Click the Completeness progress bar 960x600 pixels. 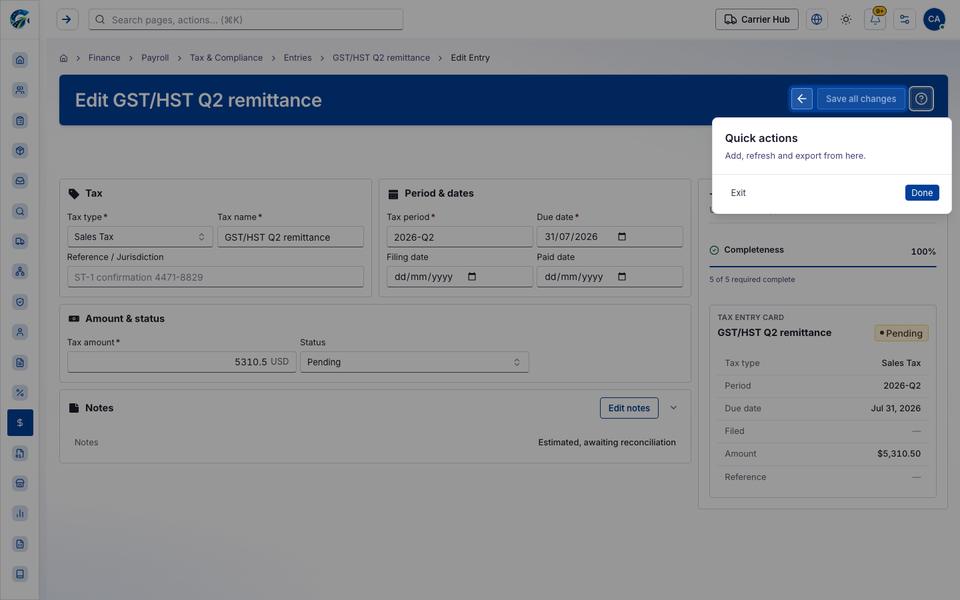pyautogui.click(x=822, y=266)
